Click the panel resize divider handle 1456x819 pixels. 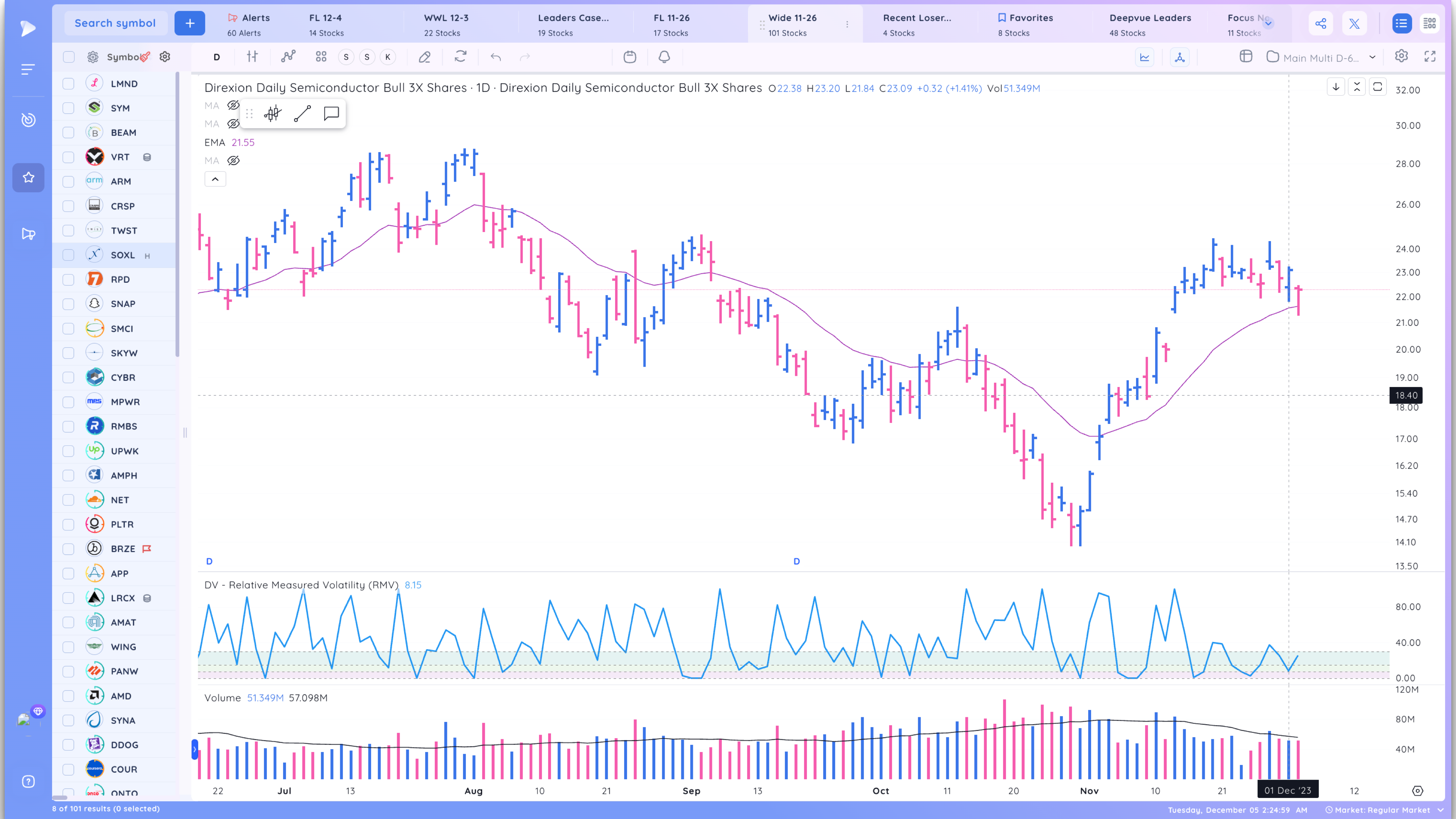(x=185, y=433)
